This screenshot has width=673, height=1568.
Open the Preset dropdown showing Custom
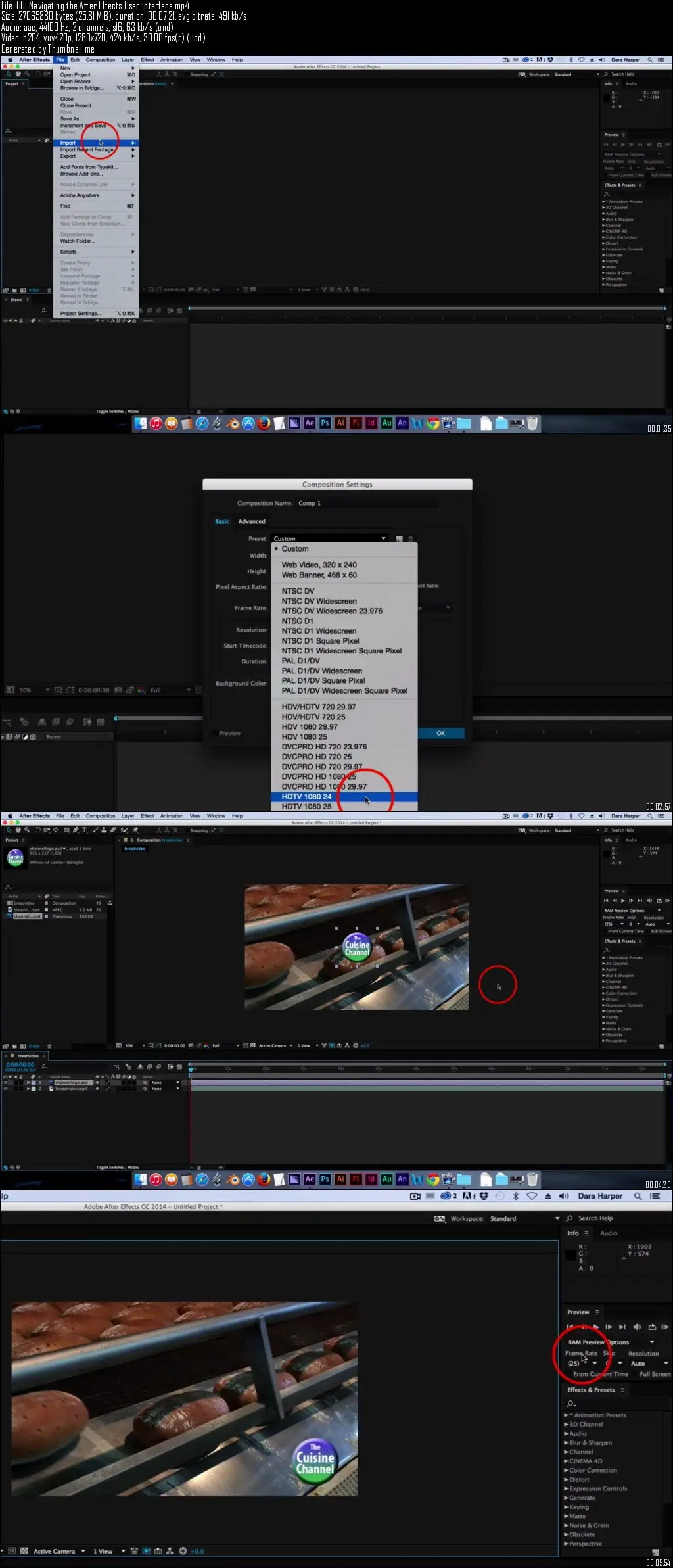329,538
